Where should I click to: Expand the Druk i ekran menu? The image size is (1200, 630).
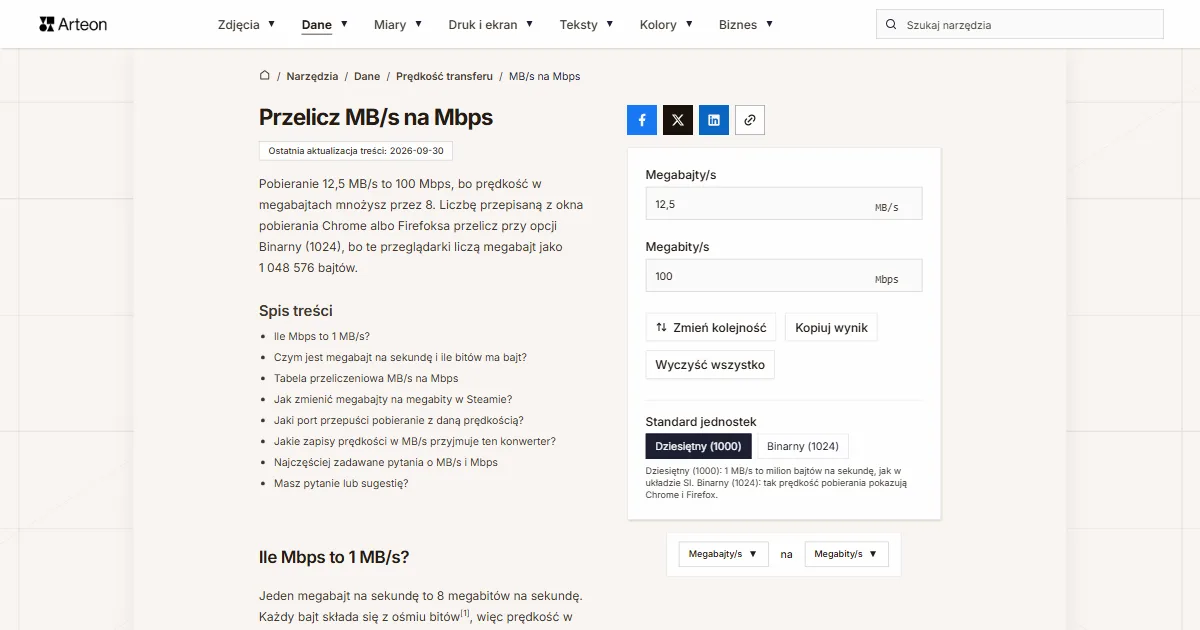[490, 25]
